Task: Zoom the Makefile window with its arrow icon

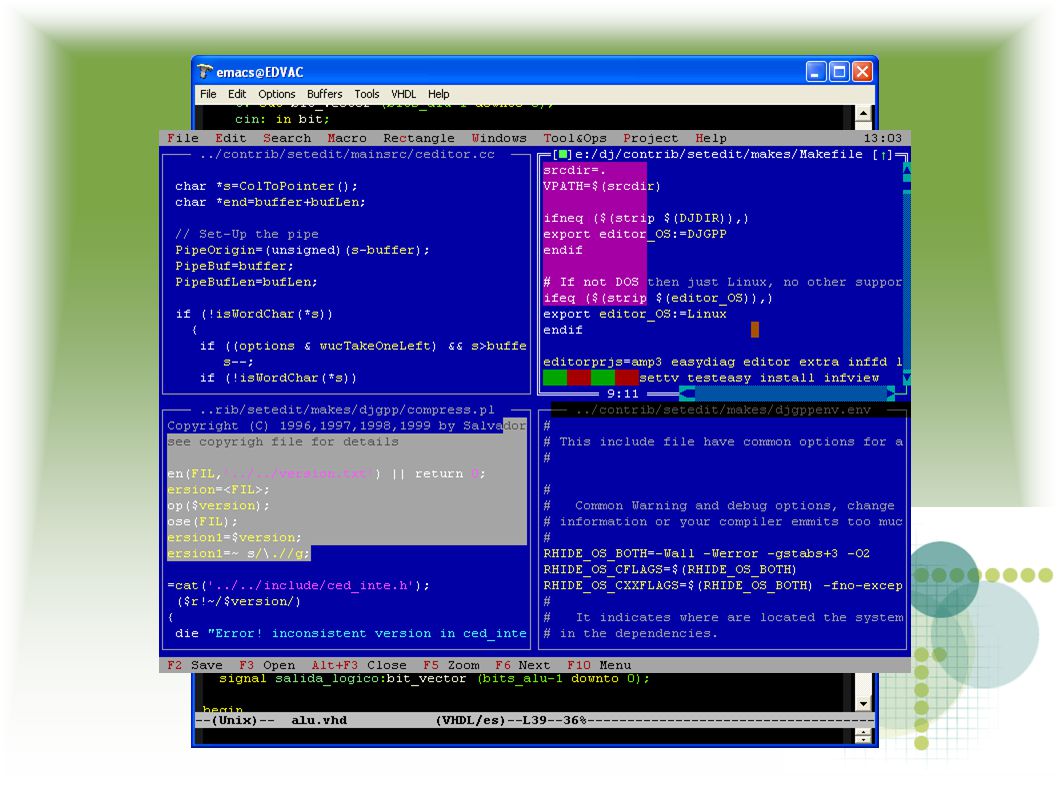Action: (883, 155)
